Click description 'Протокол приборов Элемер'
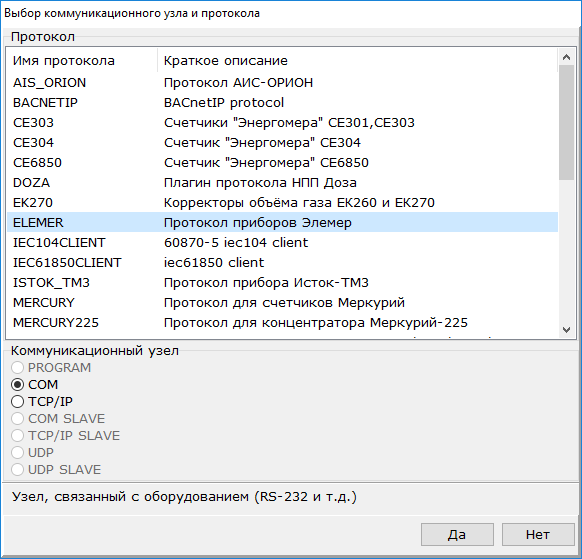 coord(258,223)
